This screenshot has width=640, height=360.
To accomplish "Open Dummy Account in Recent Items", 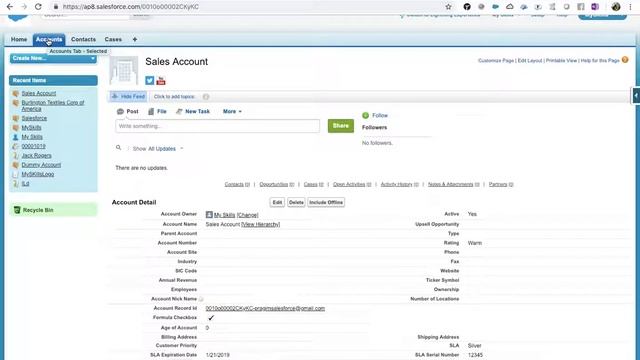I will coord(41,165).
